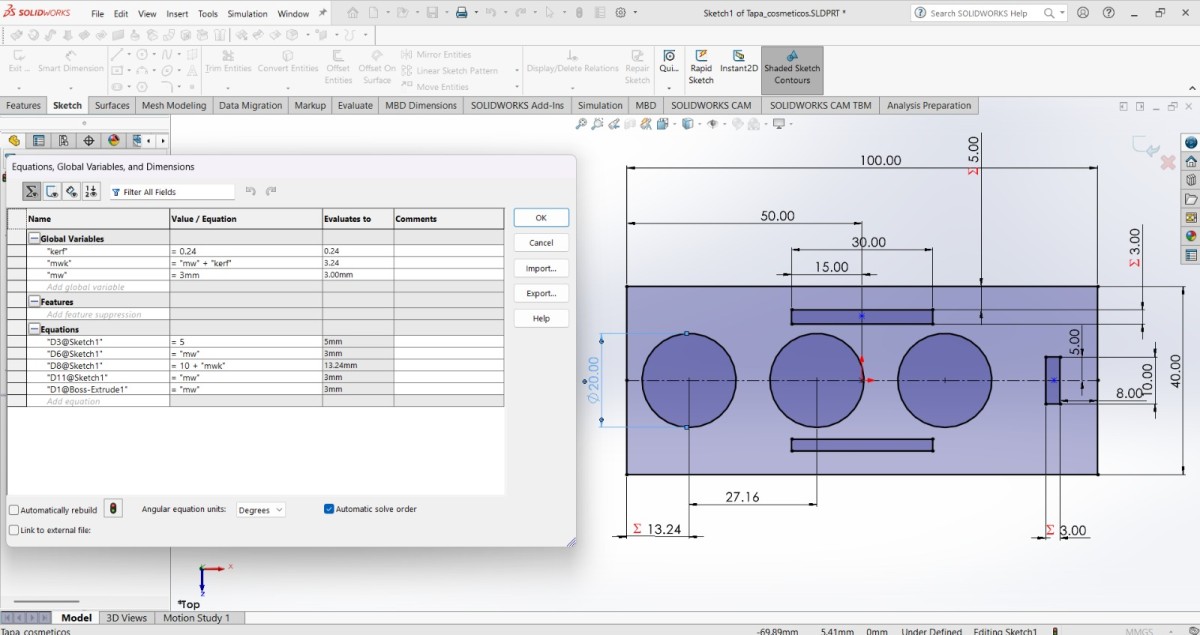Collapse the Global Variables section
This screenshot has height=635, width=1200.
point(34,239)
